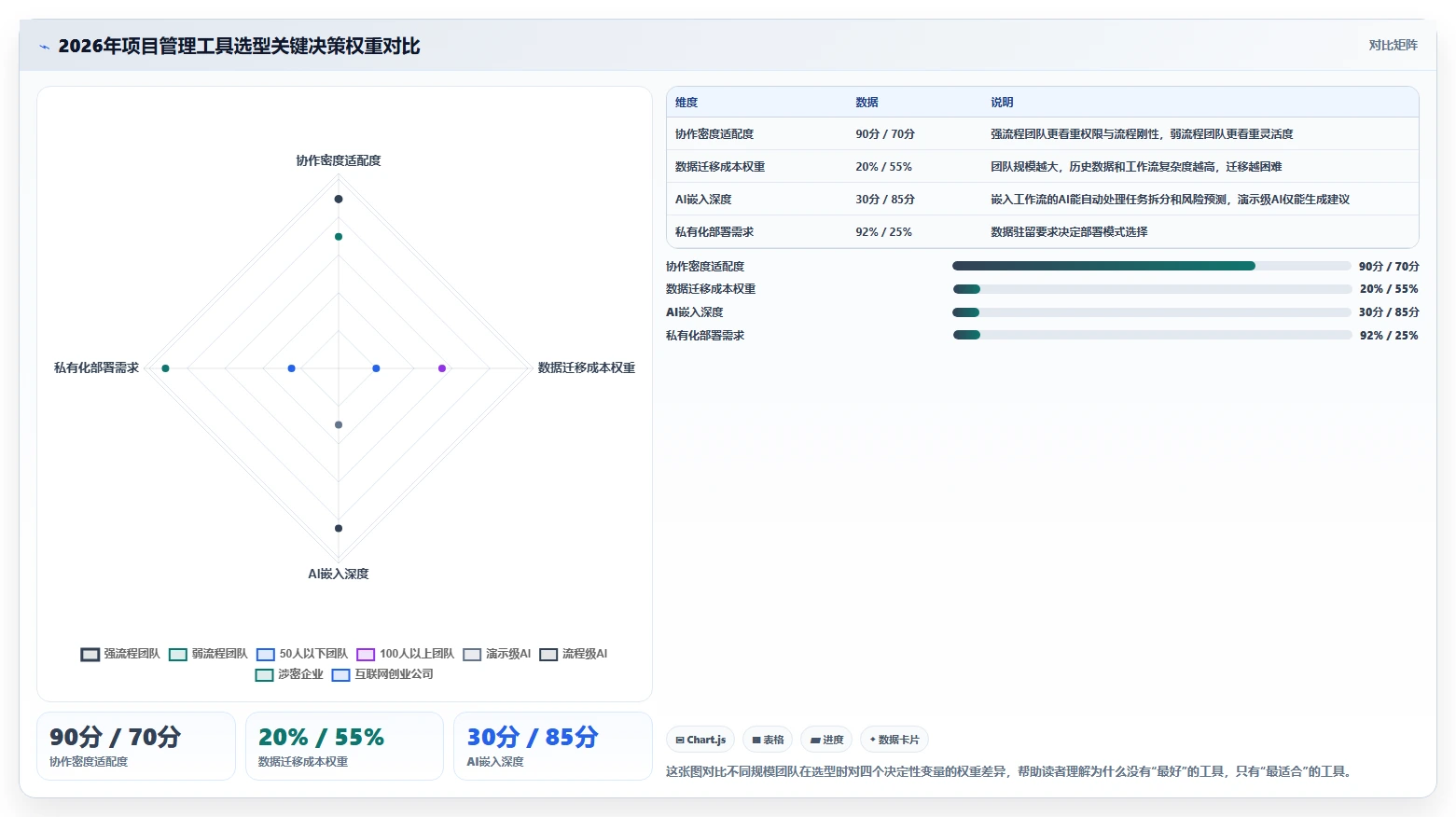This screenshot has width=1456, height=817.
Task: Click the 进度 tag chip
Action: (x=826, y=740)
